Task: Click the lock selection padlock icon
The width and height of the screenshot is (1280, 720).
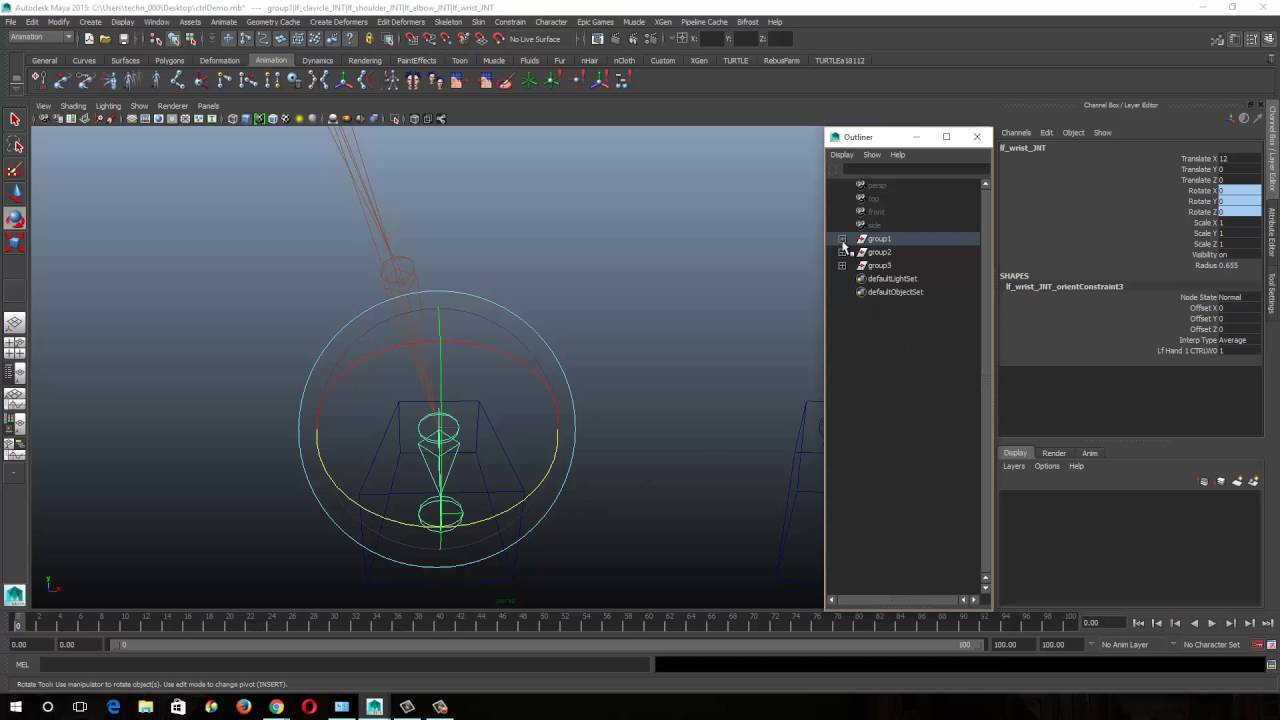Action: [369, 39]
